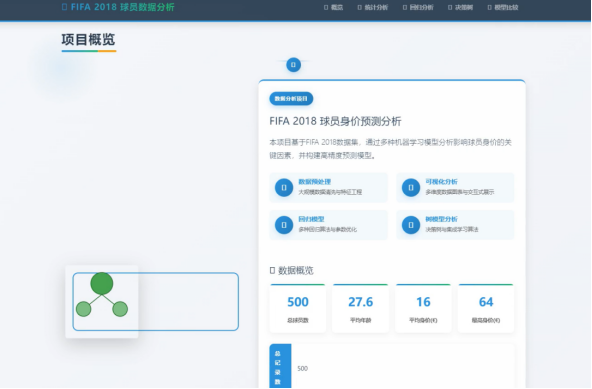Click the 决策树与集成学习算法 description
592x389 pixels.
[x=452, y=230]
